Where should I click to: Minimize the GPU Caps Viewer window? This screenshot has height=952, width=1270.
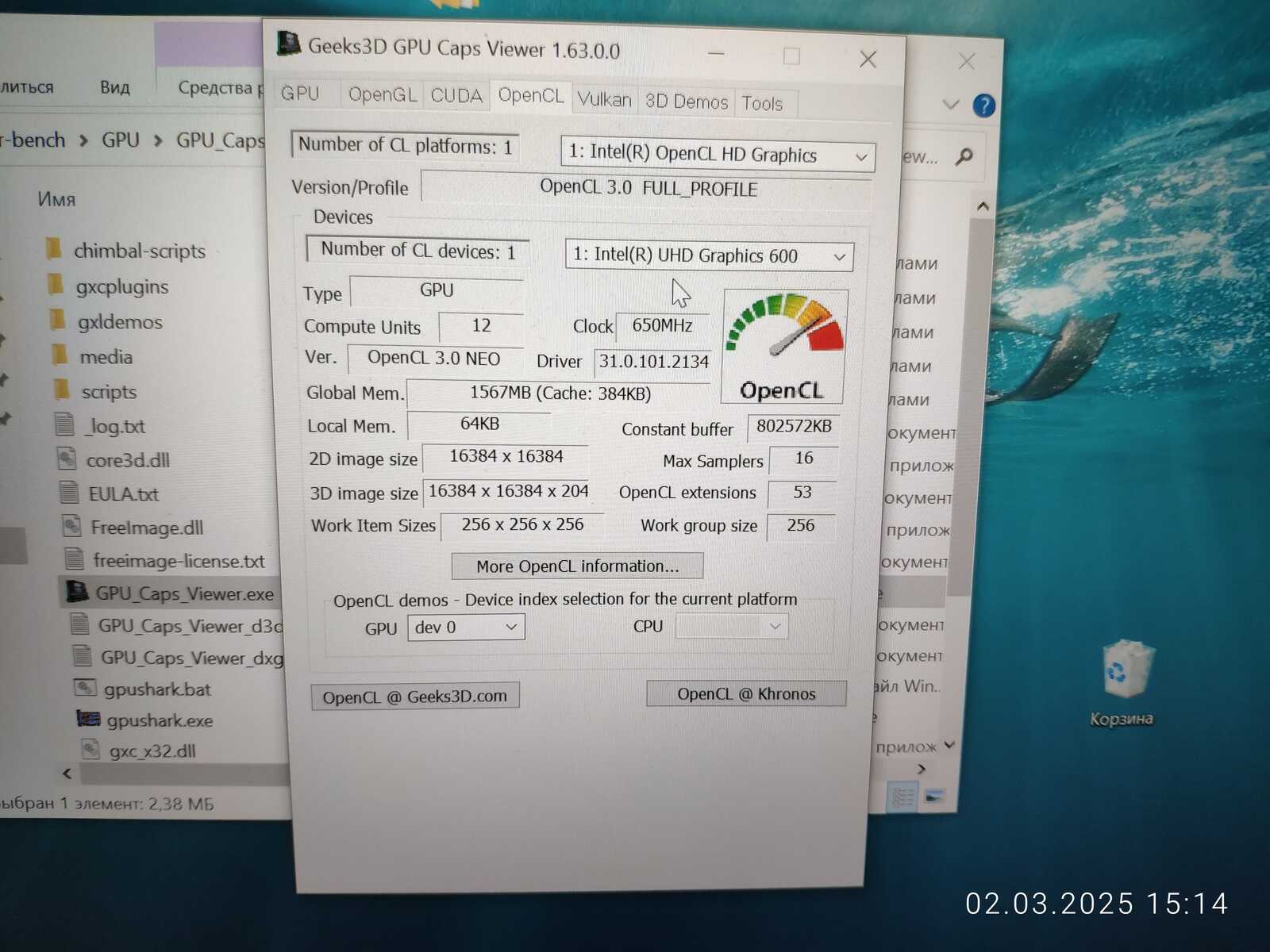[x=716, y=54]
